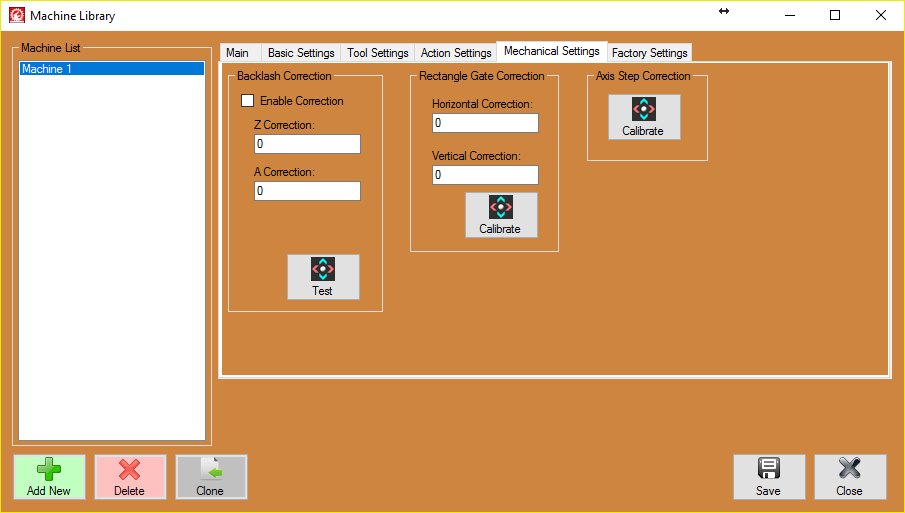Calibrate the Rectangle Gate Correction
The image size is (905, 513).
coord(500,215)
